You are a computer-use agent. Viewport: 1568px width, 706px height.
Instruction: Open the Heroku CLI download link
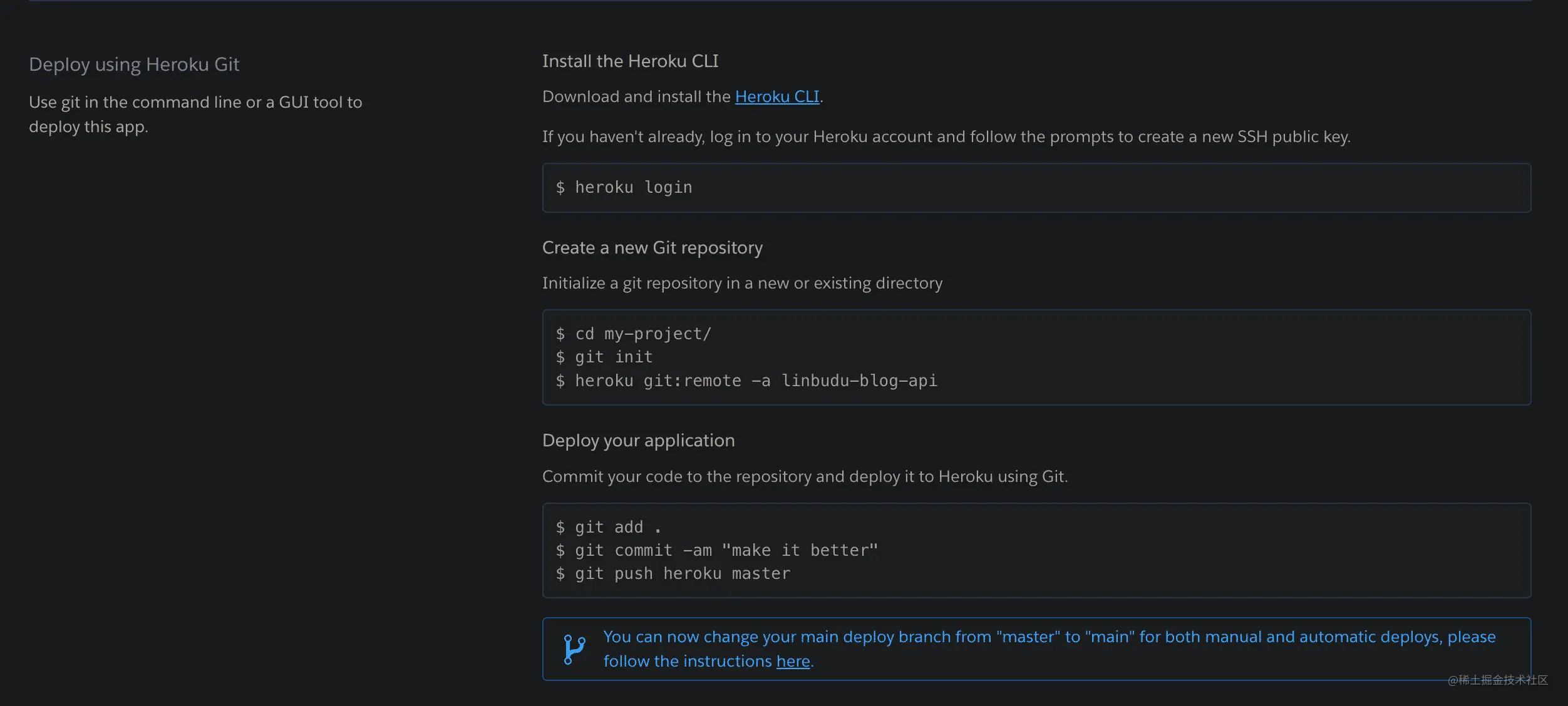(x=777, y=96)
